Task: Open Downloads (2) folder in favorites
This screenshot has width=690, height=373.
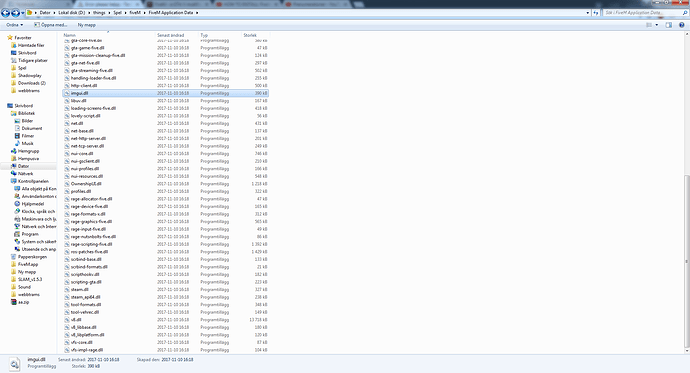Action: (32, 83)
